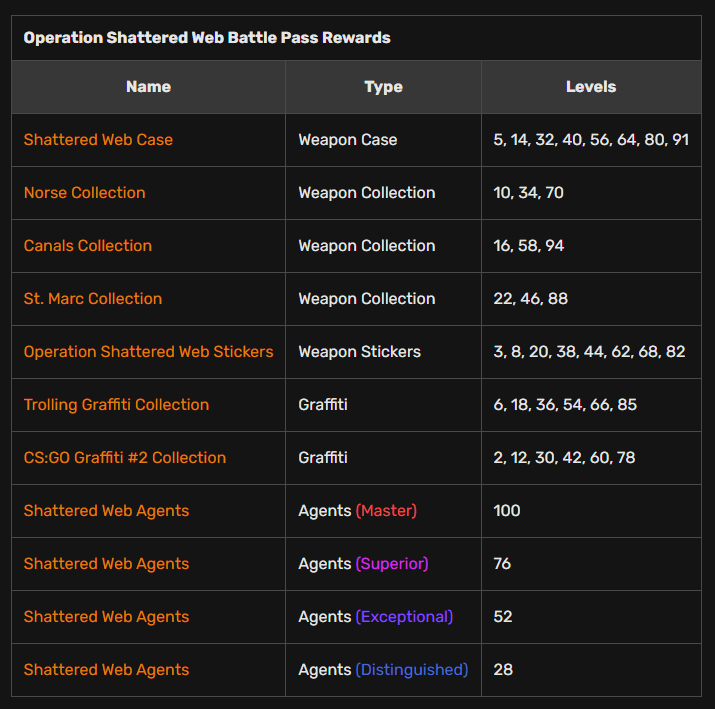Image resolution: width=715 pixels, height=709 pixels.
Task: Select Weapon Collection cell in Canals Collection row
Action: click(383, 245)
